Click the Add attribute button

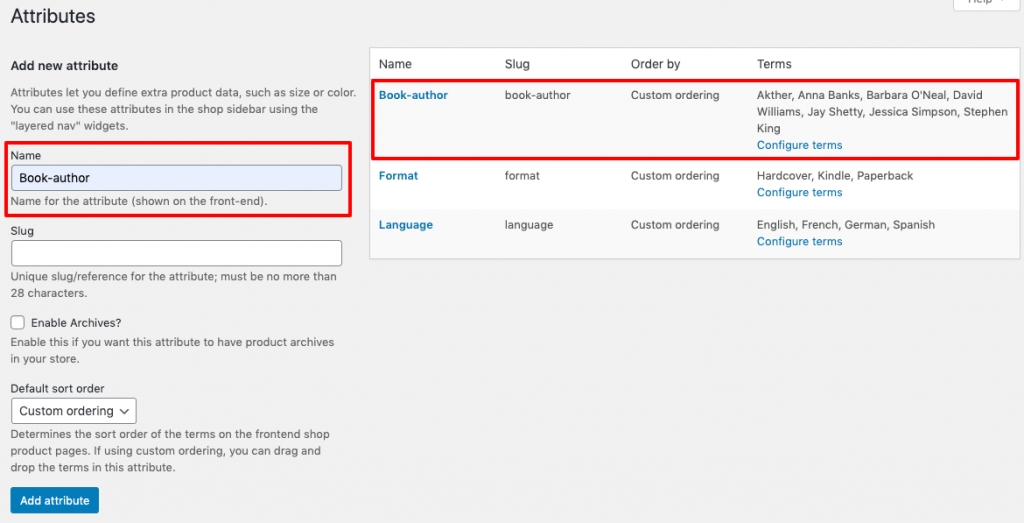click(54, 500)
